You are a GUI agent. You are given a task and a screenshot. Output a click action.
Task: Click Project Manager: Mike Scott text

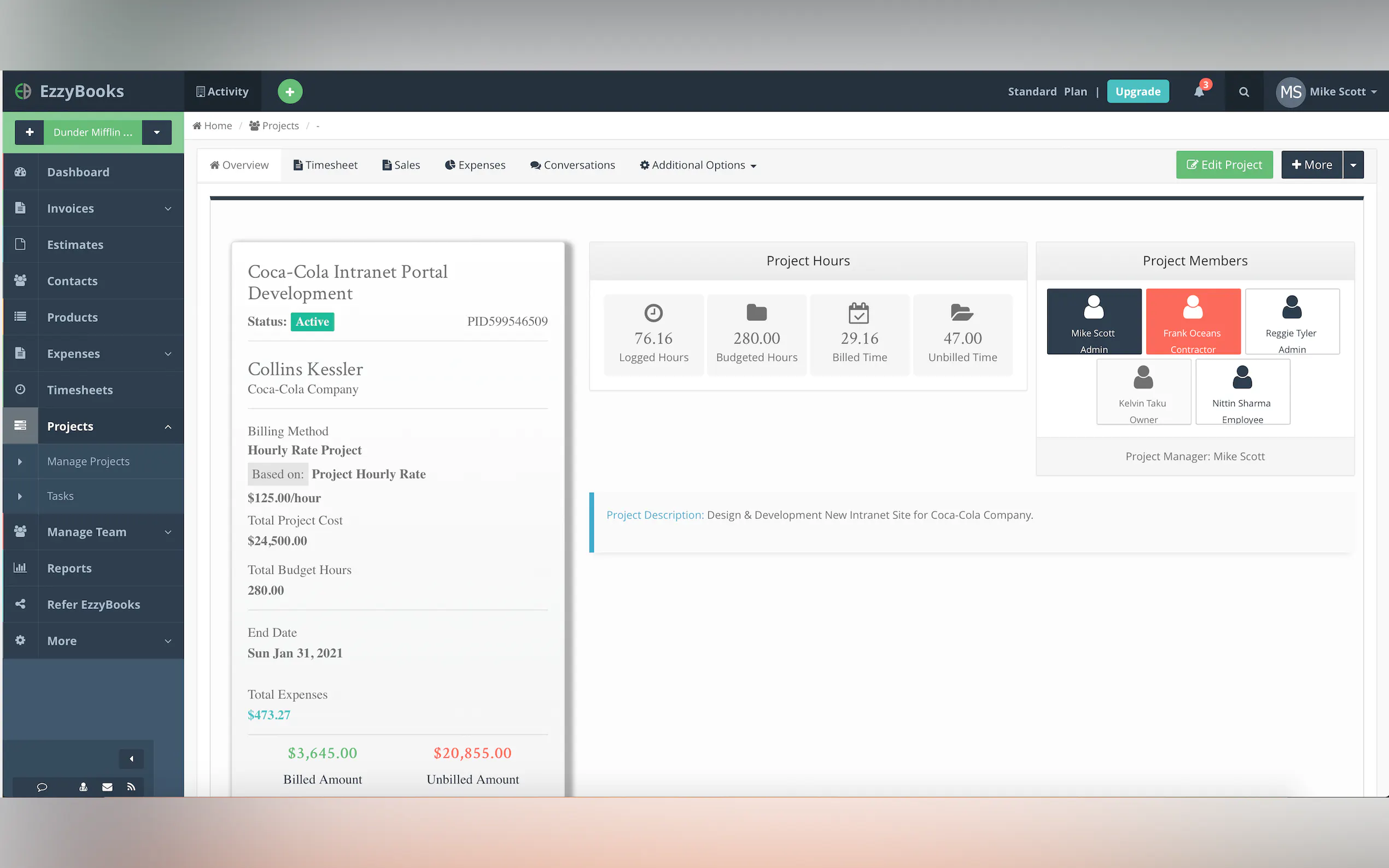point(1195,456)
